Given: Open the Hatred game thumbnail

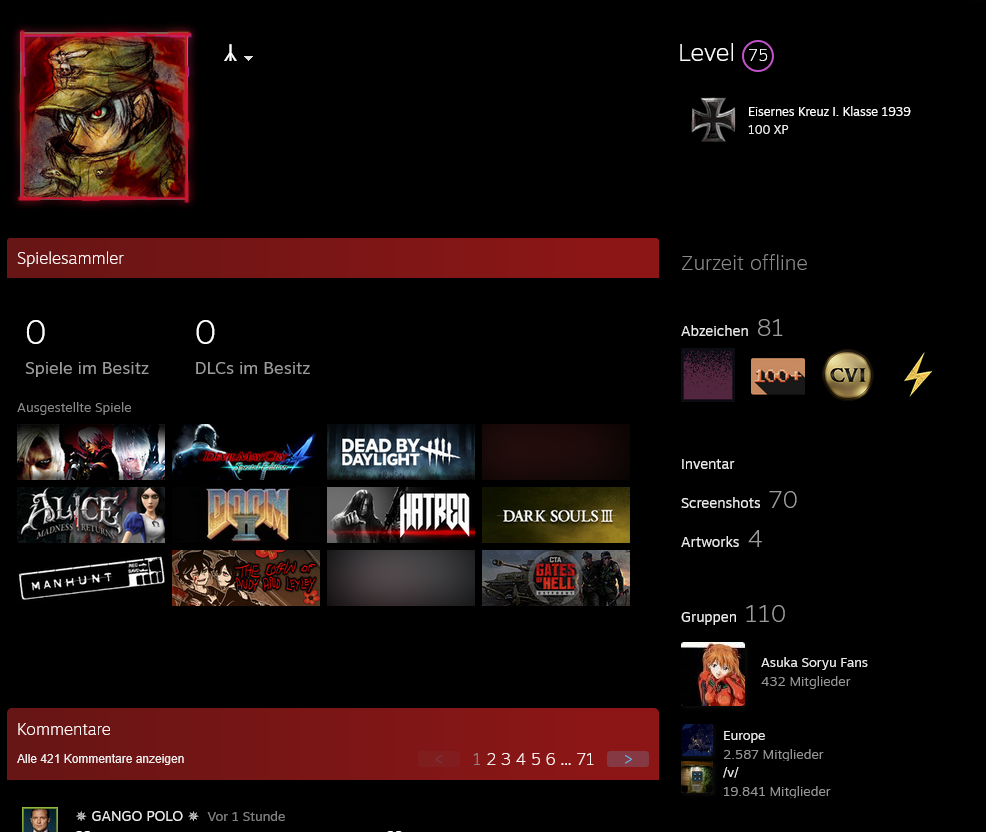Looking at the screenshot, I should [x=400, y=515].
